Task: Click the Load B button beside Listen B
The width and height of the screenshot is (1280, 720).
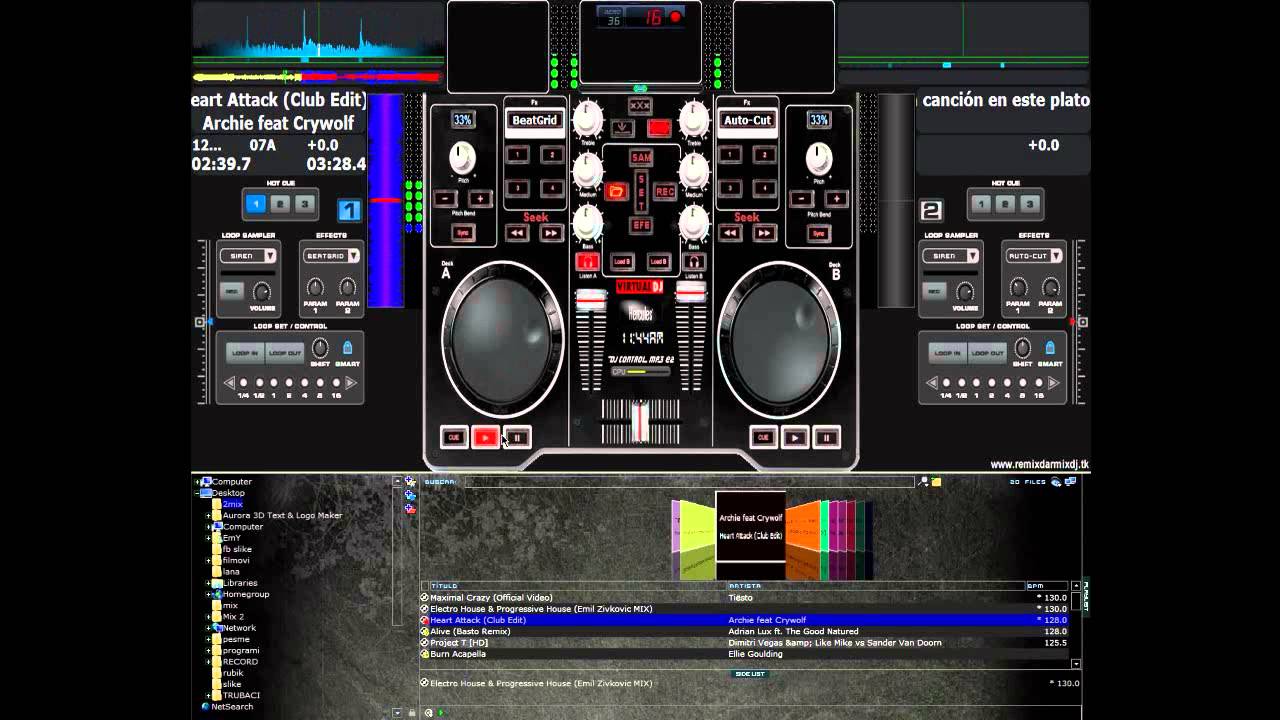Action: [658, 262]
